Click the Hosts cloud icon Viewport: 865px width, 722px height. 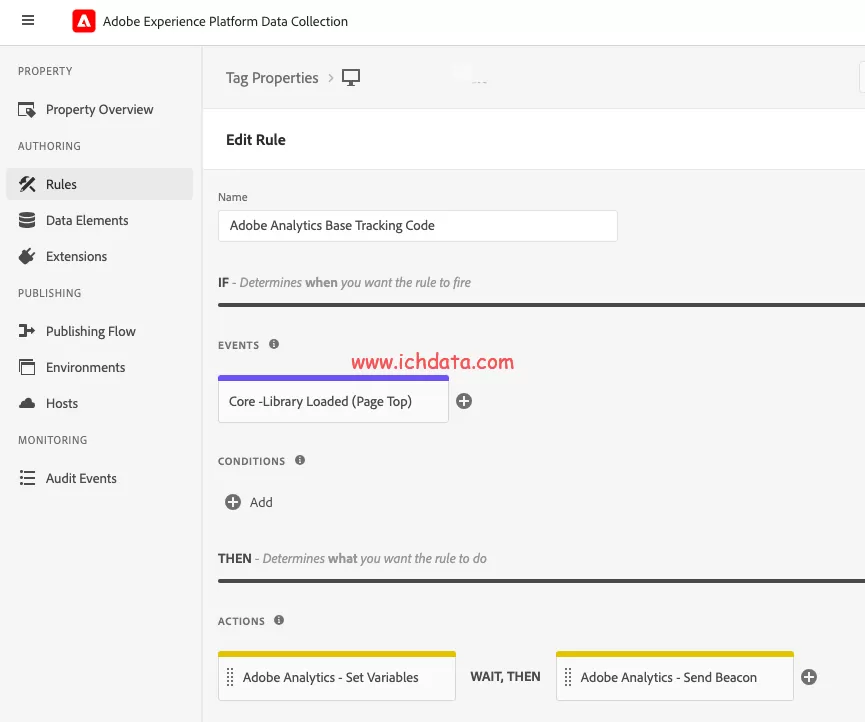coord(26,403)
